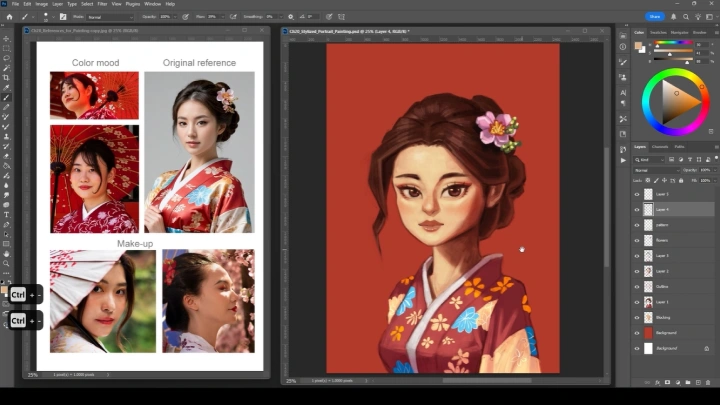Hide the Layer 5 visibility eye
This screenshot has height=405, width=720.
tap(637, 194)
